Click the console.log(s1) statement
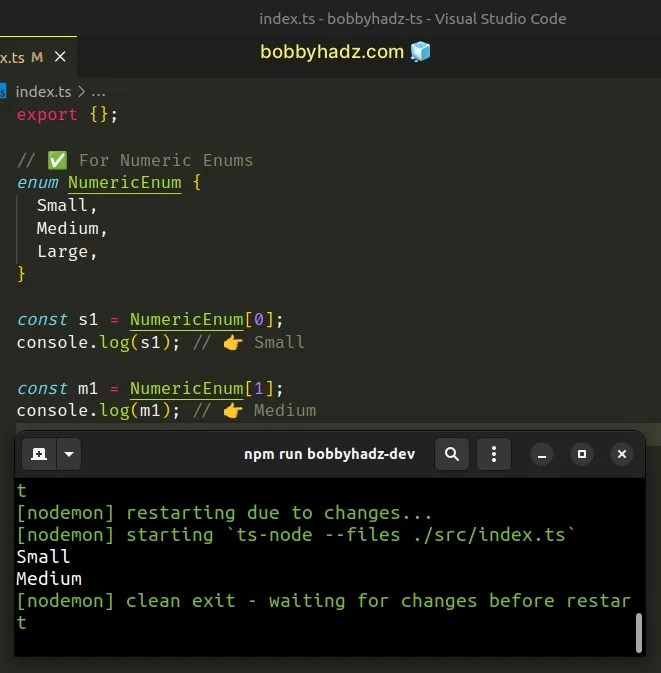661x673 pixels. pos(98,343)
